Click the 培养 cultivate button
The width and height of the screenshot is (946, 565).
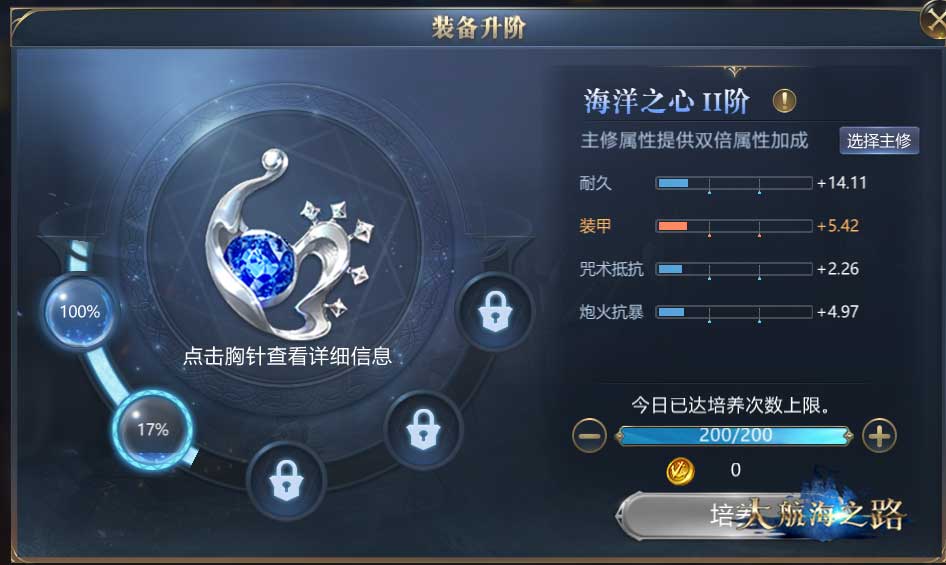(x=760, y=515)
